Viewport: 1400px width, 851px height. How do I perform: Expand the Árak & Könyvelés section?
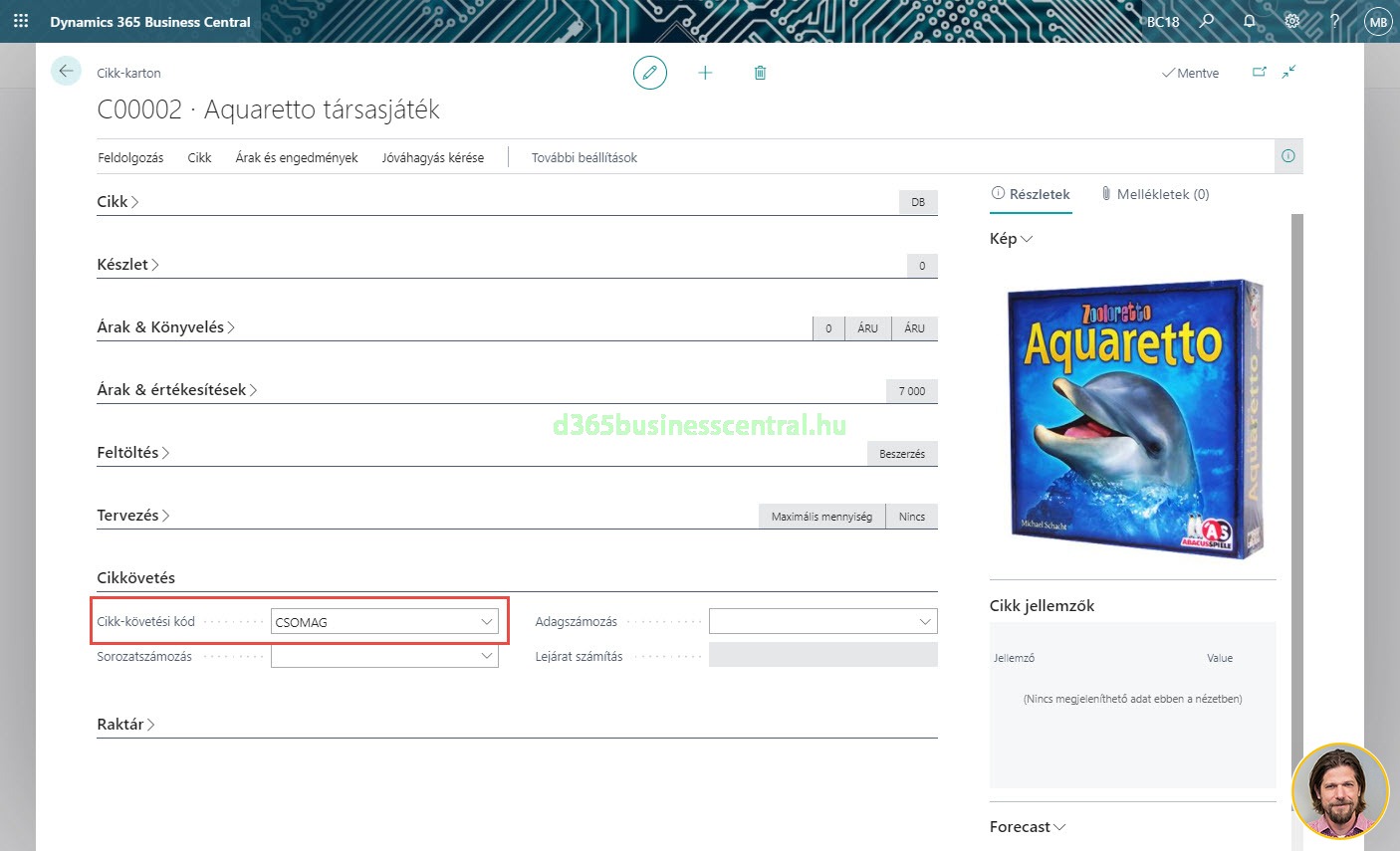[165, 327]
